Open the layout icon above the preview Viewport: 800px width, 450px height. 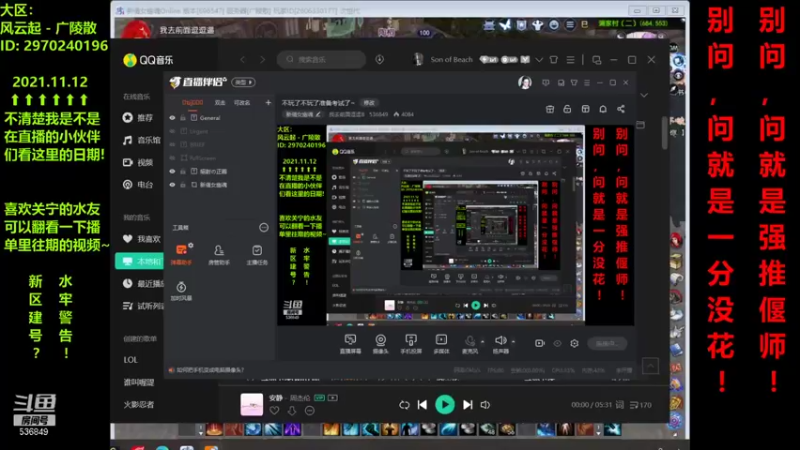click(585, 109)
